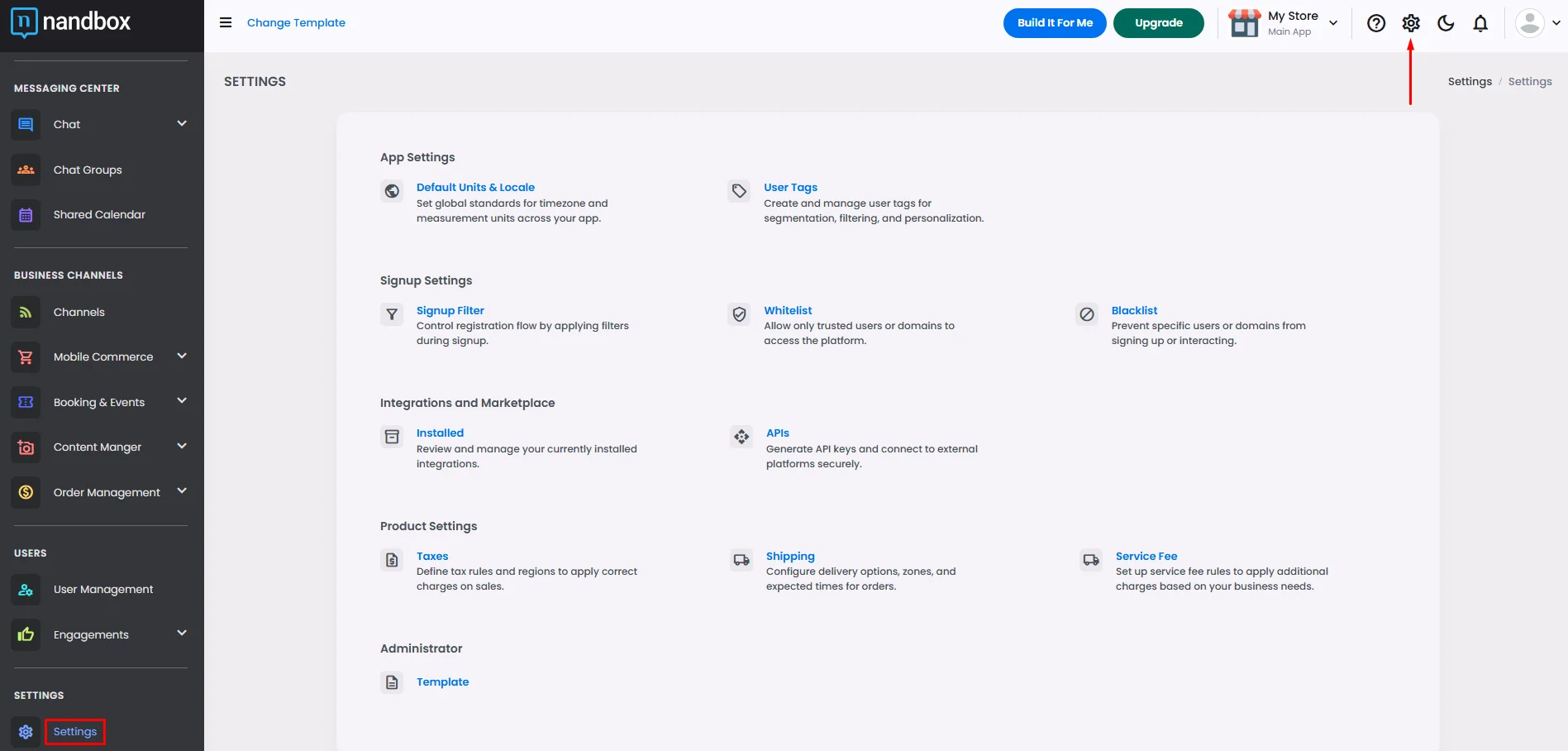
Task: Click the Shared Calendar sidebar icon
Action: pyautogui.click(x=26, y=215)
